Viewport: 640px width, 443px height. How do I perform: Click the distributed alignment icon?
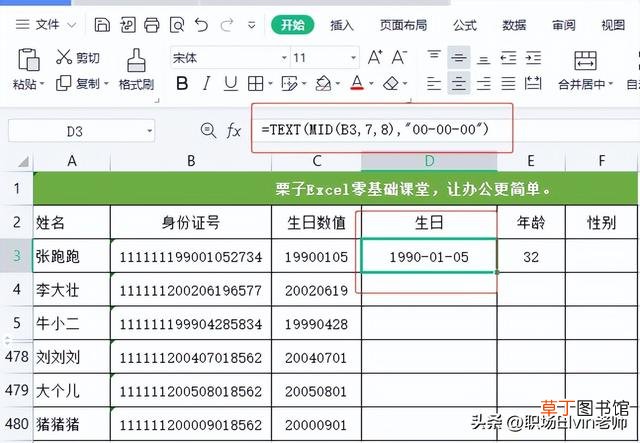pos(533,84)
